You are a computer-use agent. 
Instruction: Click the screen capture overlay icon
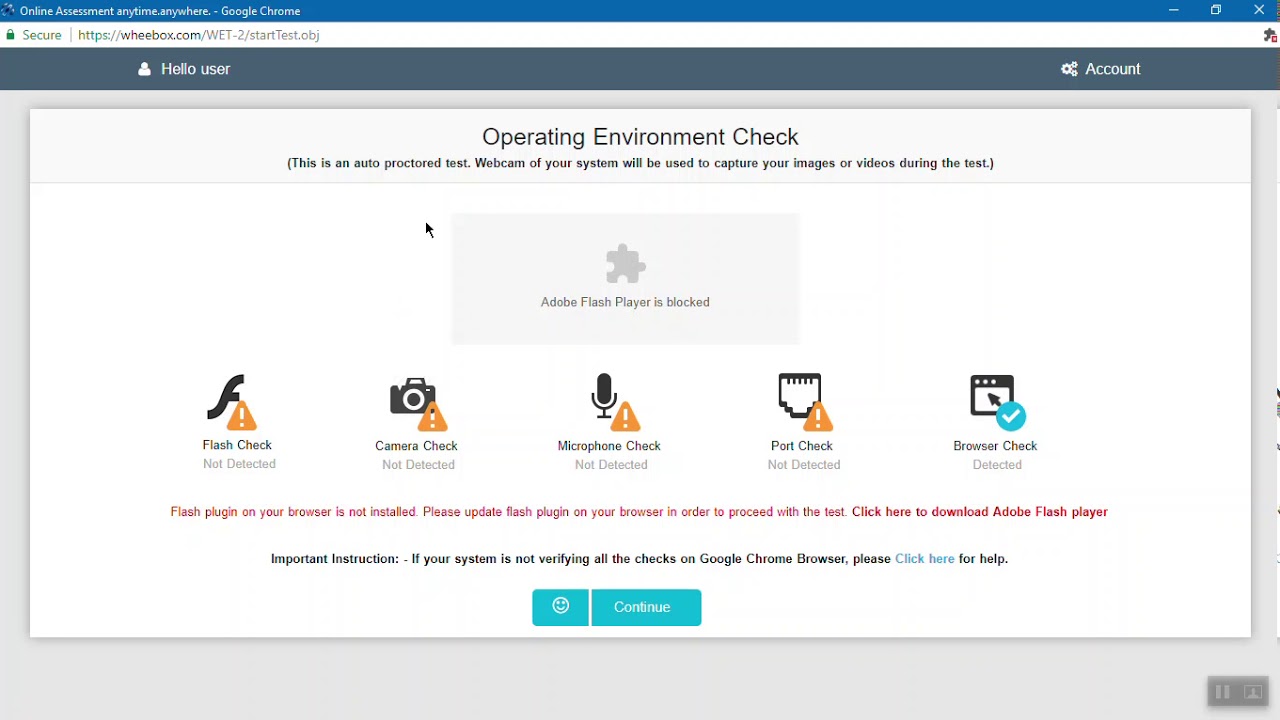(1253, 692)
